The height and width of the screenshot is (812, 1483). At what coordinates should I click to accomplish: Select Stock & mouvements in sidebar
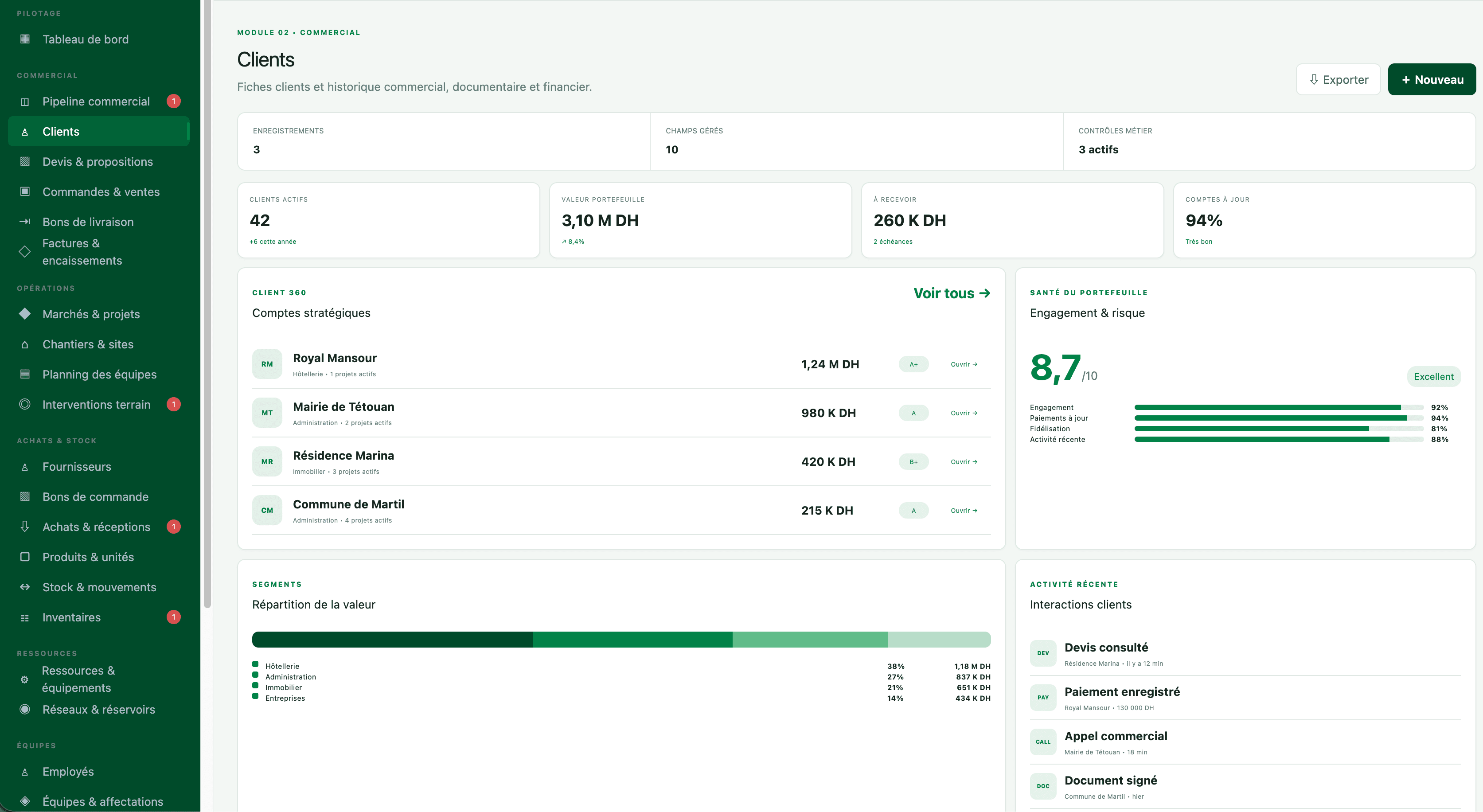(98, 587)
